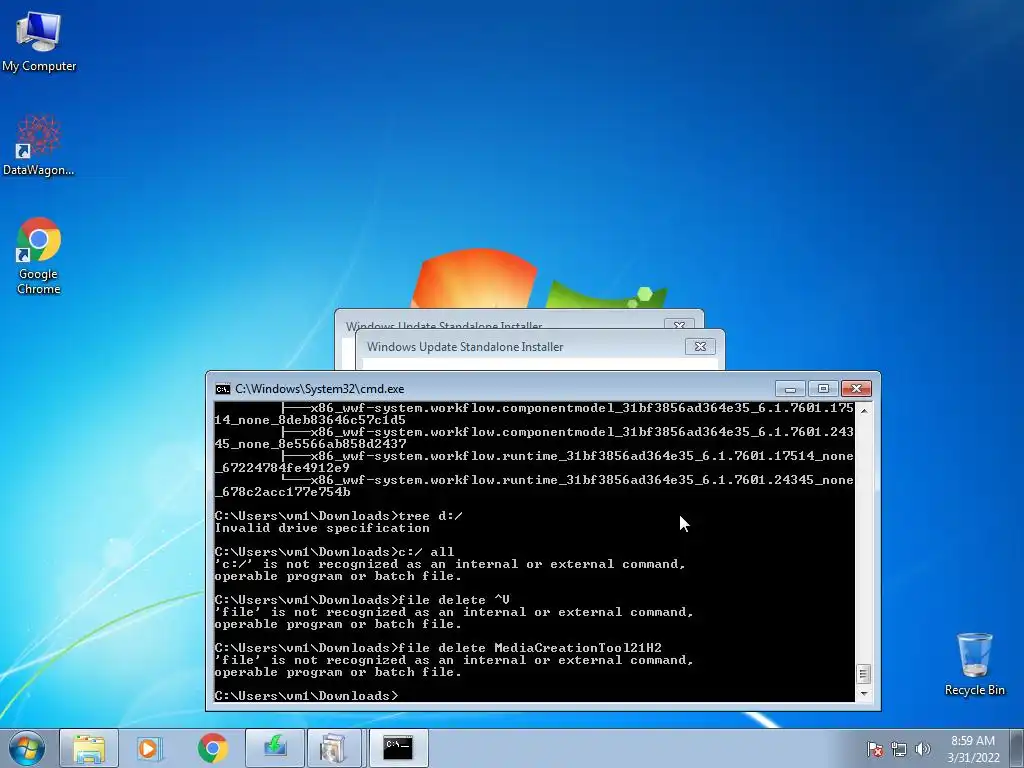Open Windows Explorer from the taskbar
Viewport: 1024px width, 768px height.
tap(89, 748)
